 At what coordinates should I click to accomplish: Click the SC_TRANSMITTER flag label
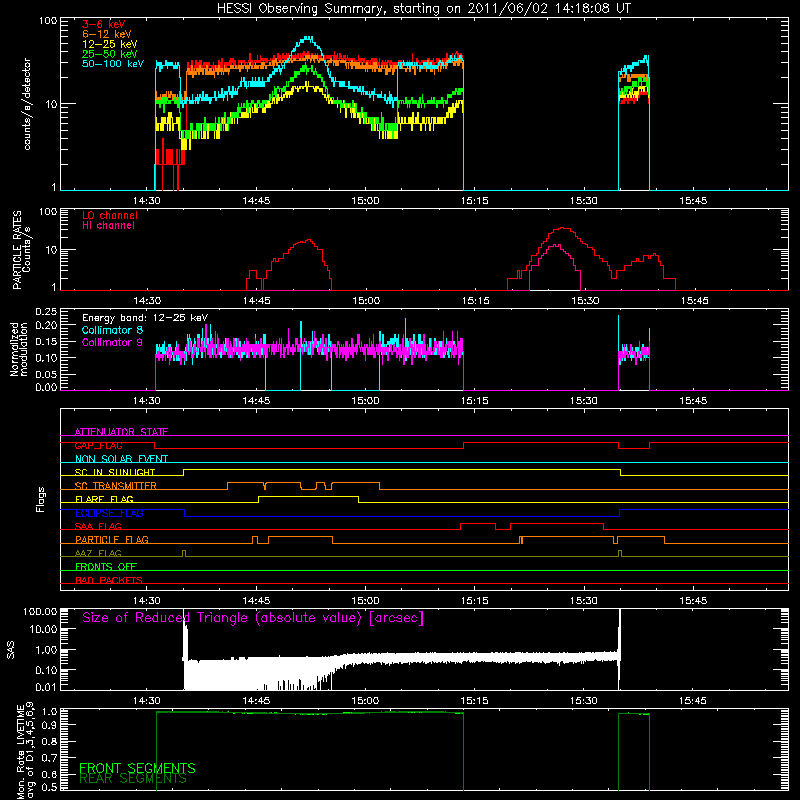point(115,486)
